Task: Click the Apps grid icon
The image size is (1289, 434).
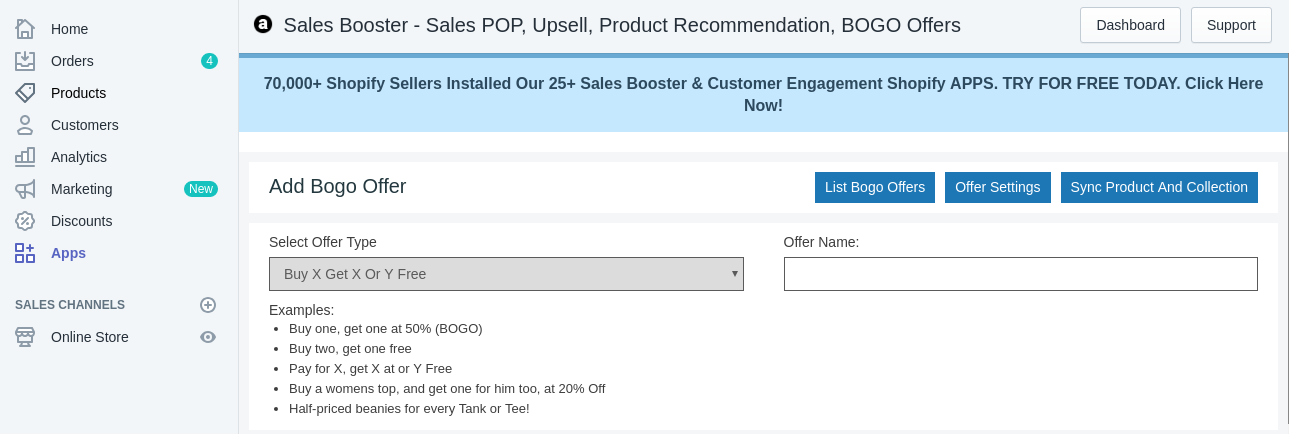Action: (x=25, y=253)
